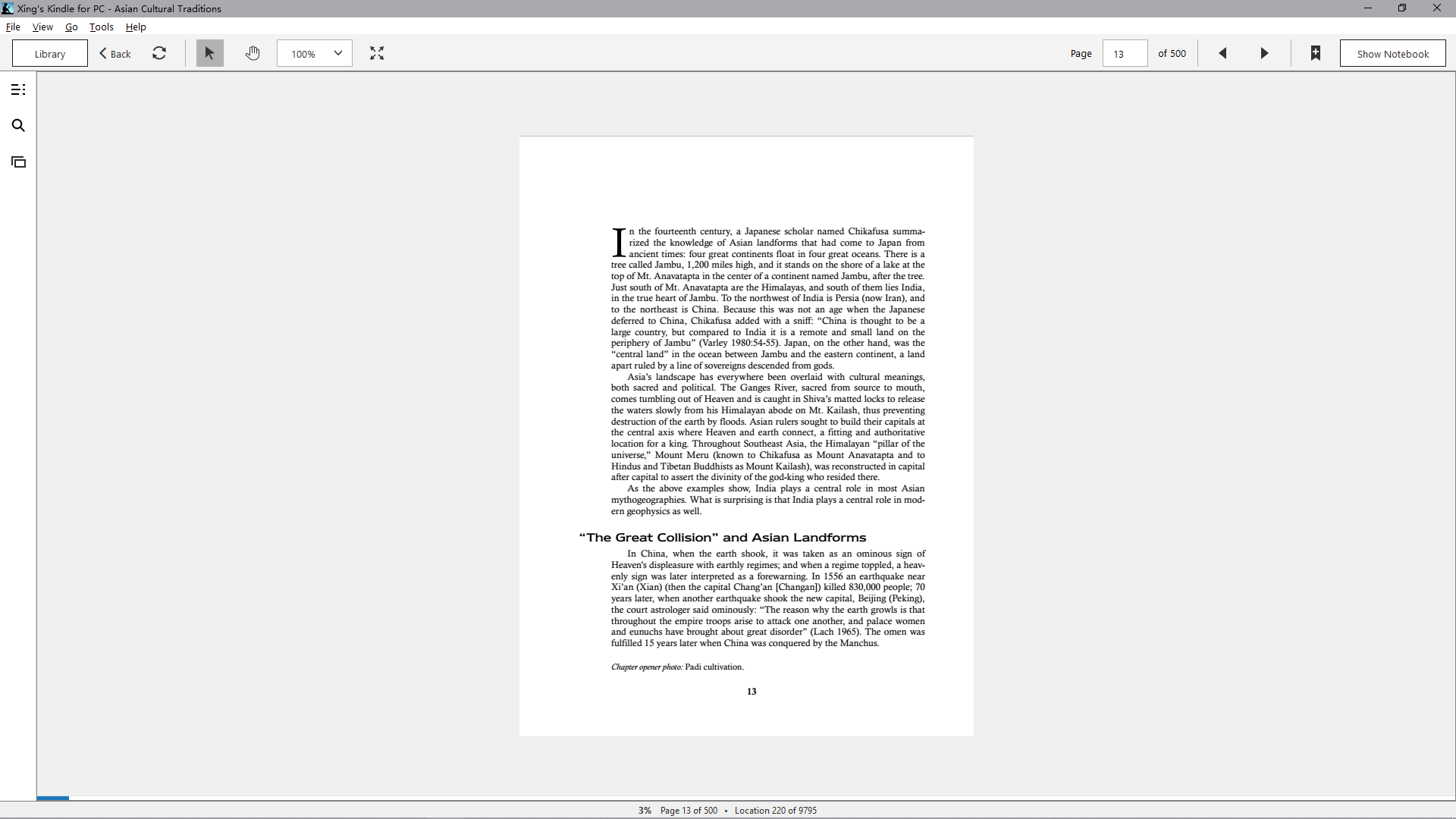Minimize the Kindle window
Image resolution: width=1456 pixels, height=819 pixels.
(x=1368, y=8)
